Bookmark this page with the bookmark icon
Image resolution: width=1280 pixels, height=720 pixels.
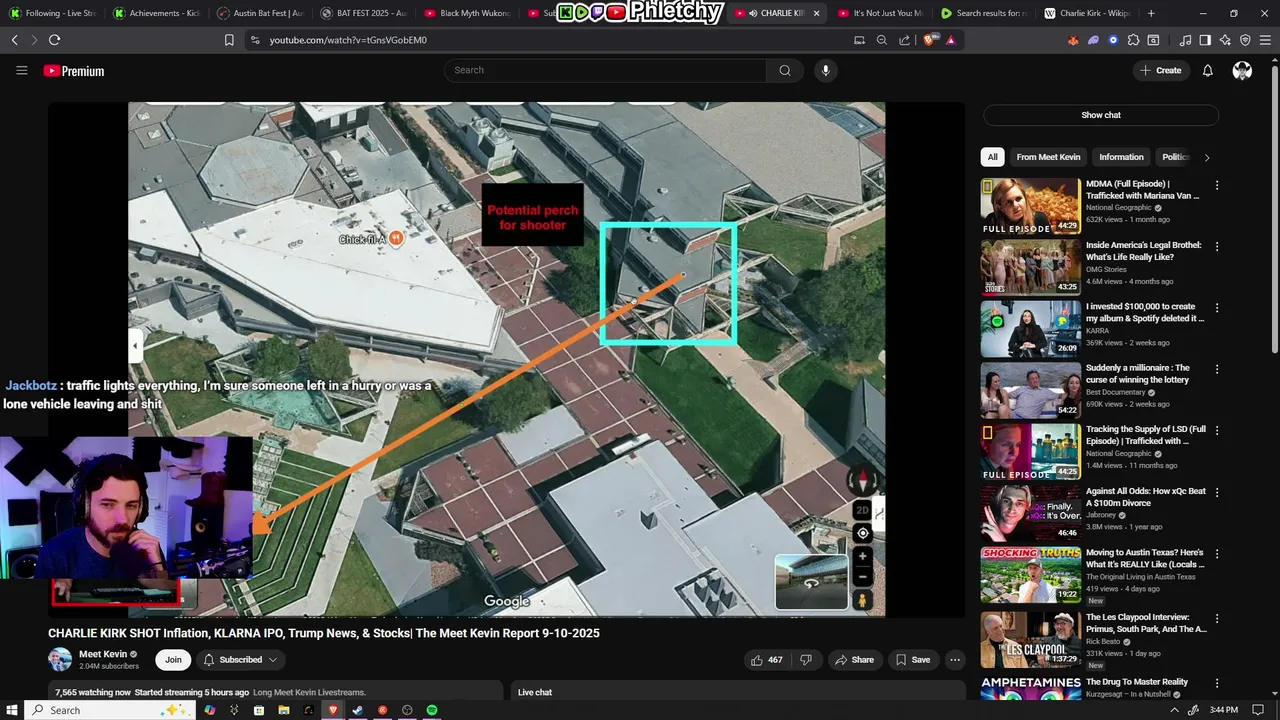229,40
